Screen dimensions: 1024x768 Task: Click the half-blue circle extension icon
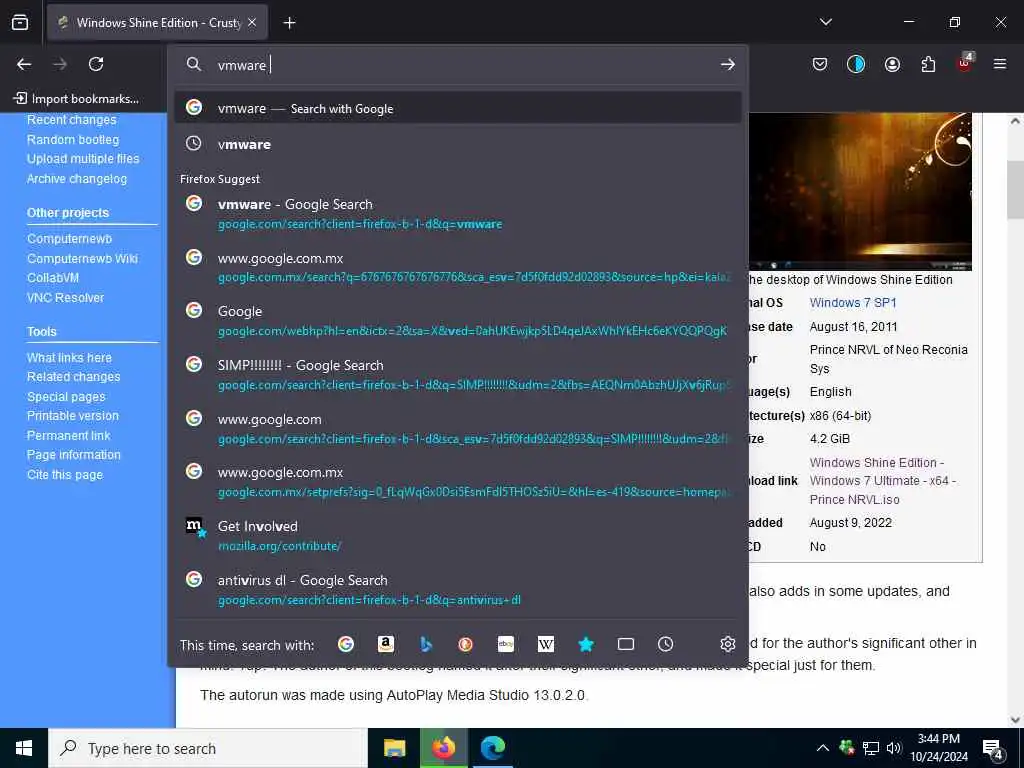click(x=856, y=64)
